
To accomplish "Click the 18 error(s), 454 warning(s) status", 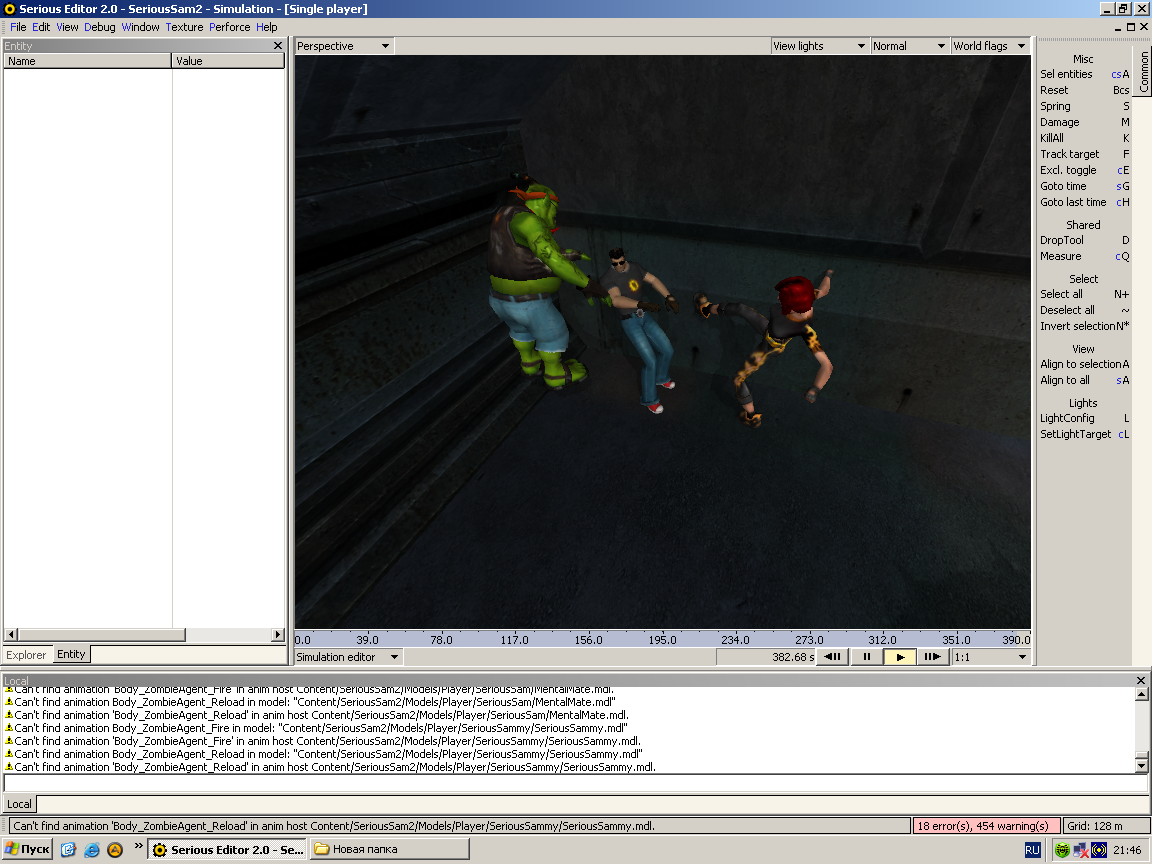I will 985,826.
